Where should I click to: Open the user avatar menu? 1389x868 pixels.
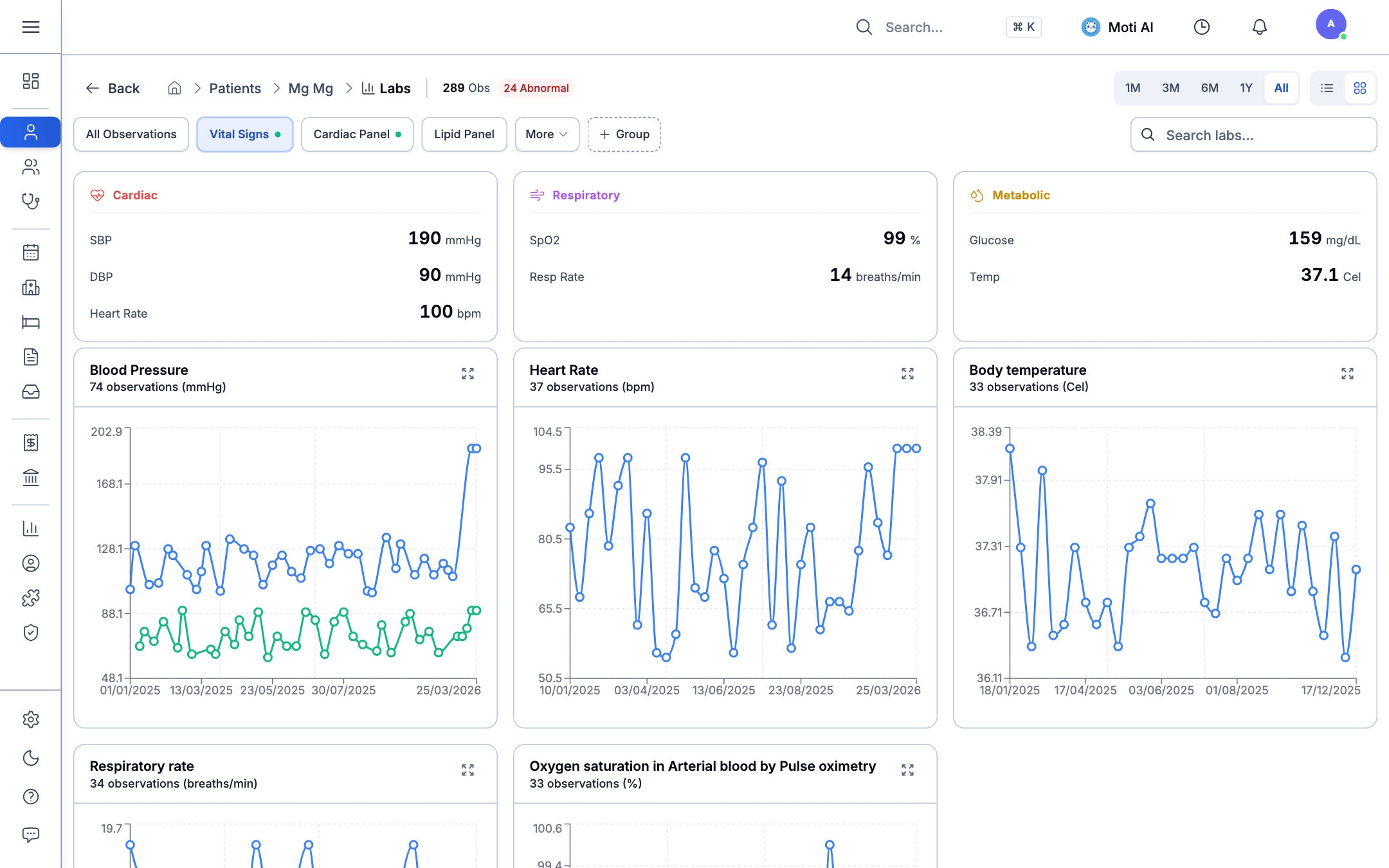point(1331,24)
